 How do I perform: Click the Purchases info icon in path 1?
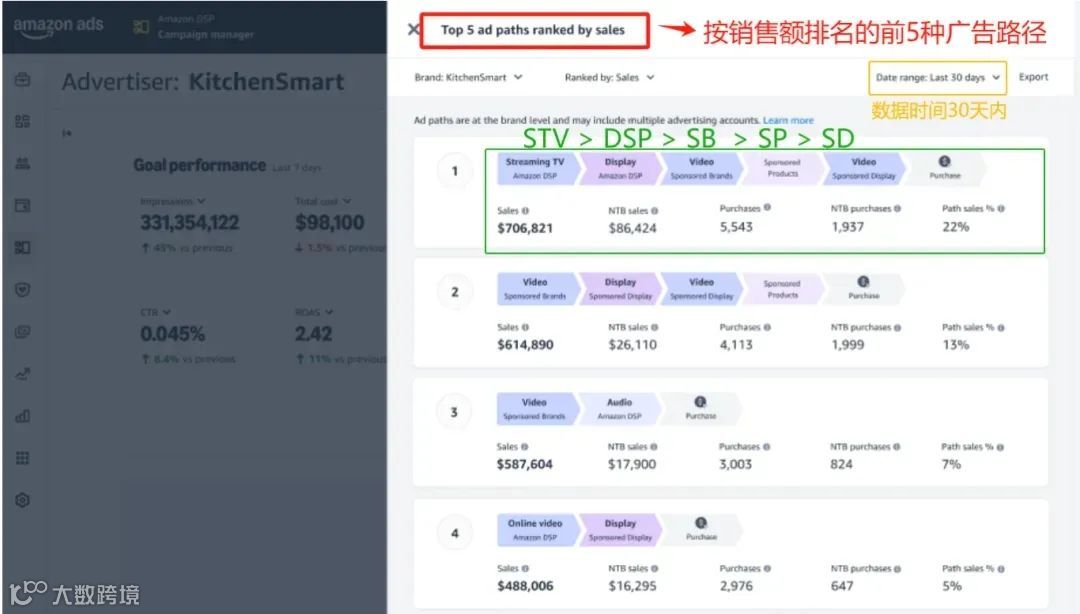point(767,207)
